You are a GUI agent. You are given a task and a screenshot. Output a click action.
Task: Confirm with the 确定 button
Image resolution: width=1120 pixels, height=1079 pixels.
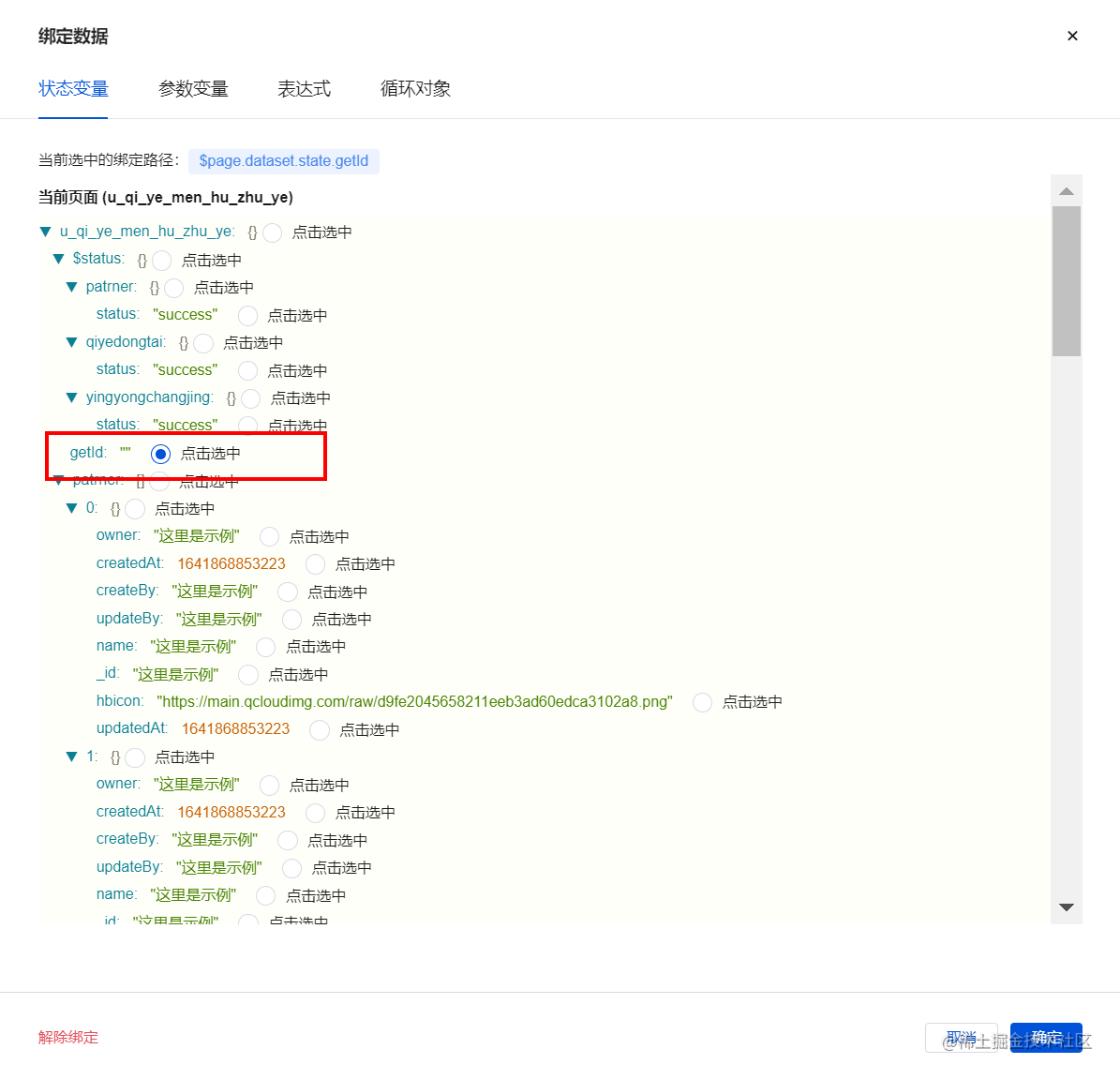[1046, 1038]
